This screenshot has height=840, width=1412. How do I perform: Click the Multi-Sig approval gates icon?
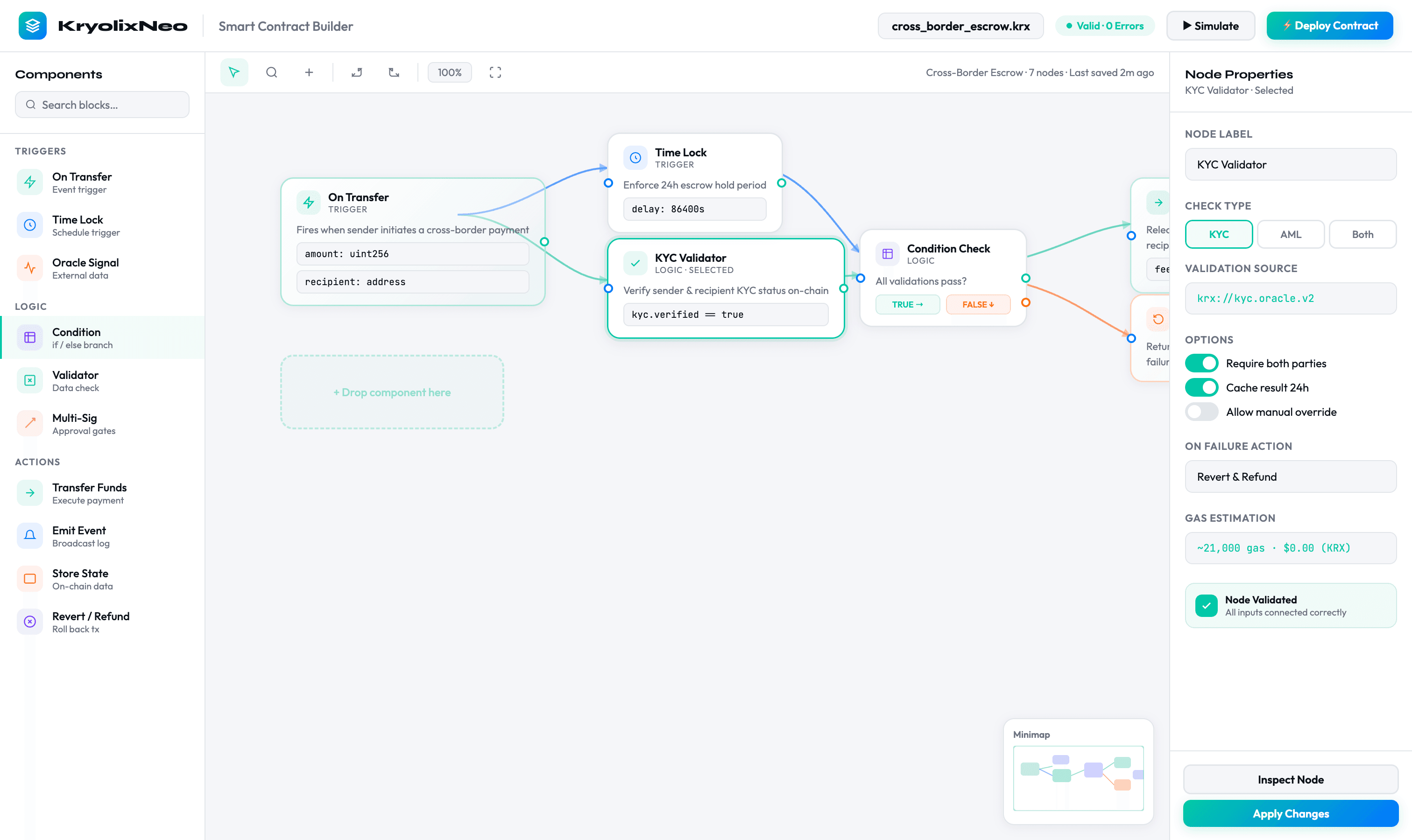pos(29,423)
